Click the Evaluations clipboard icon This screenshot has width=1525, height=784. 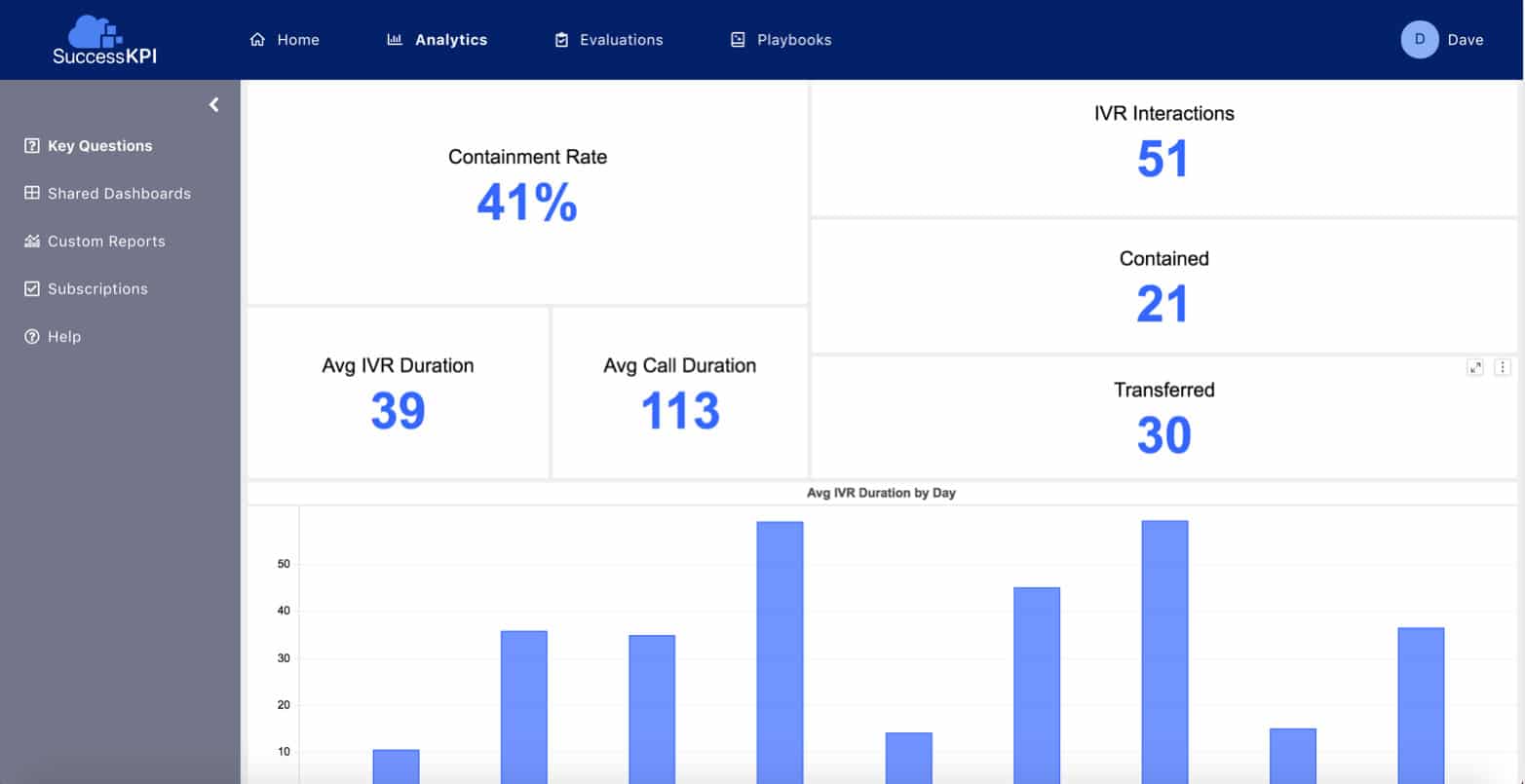click(561, 40)
